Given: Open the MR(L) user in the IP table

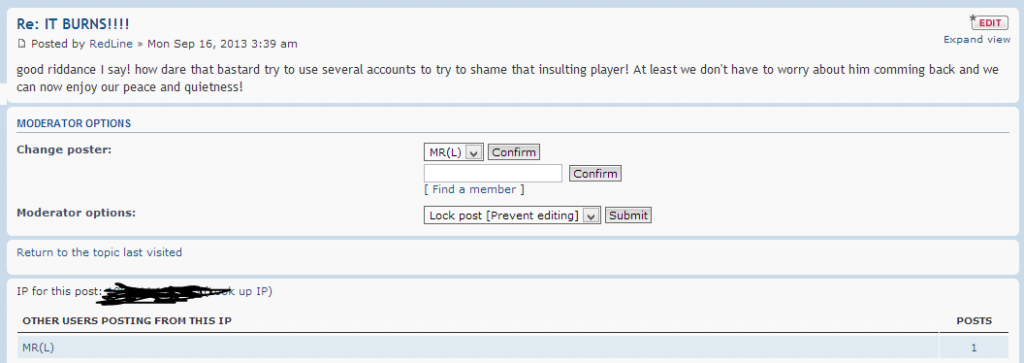Looking at the screenshot, I should 39,348.
